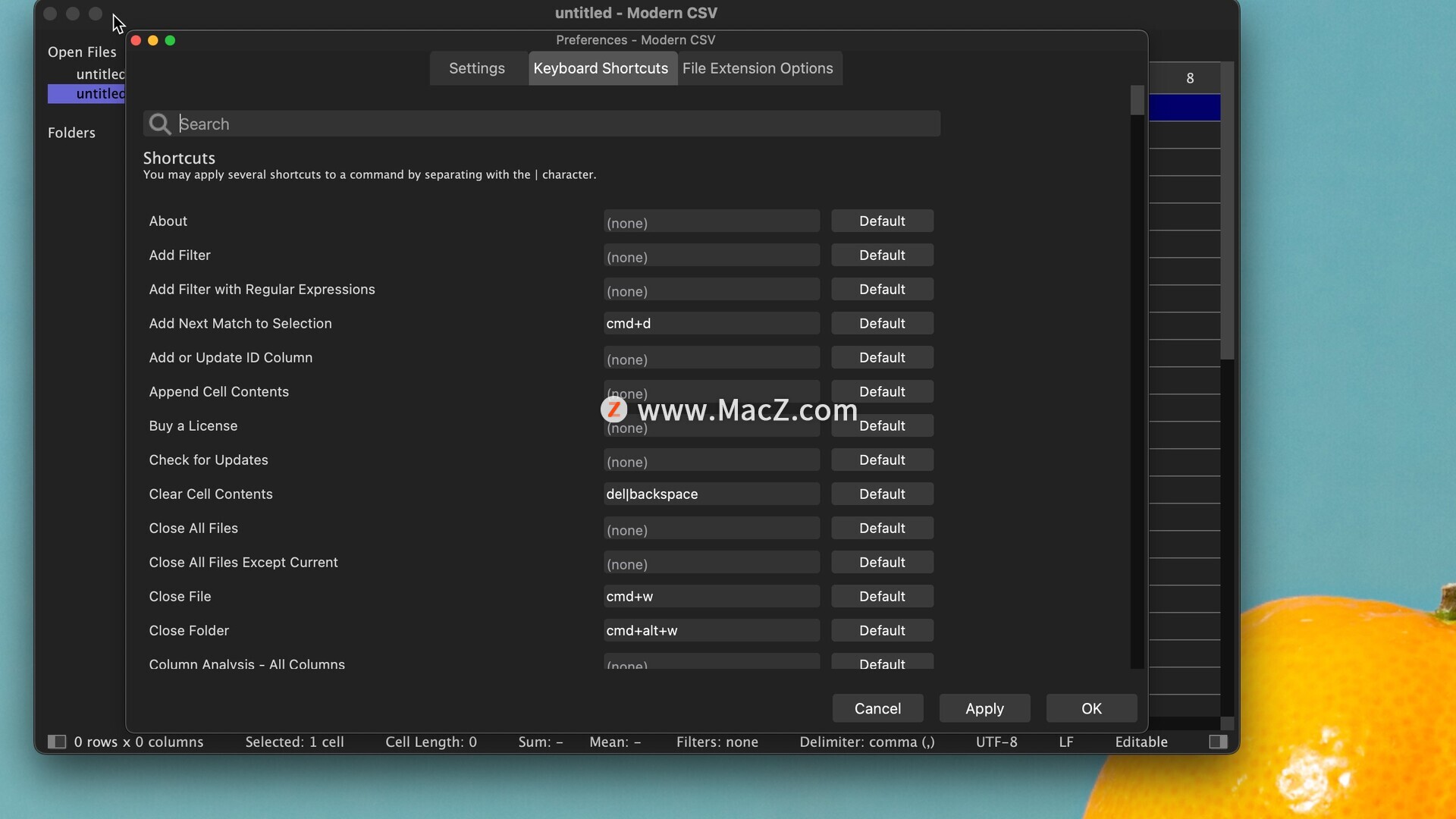Reset Clear Cell Contents to Default
Image resolution: width=1456 pixels, height=819 pixels.
click(x=883, y=494)
